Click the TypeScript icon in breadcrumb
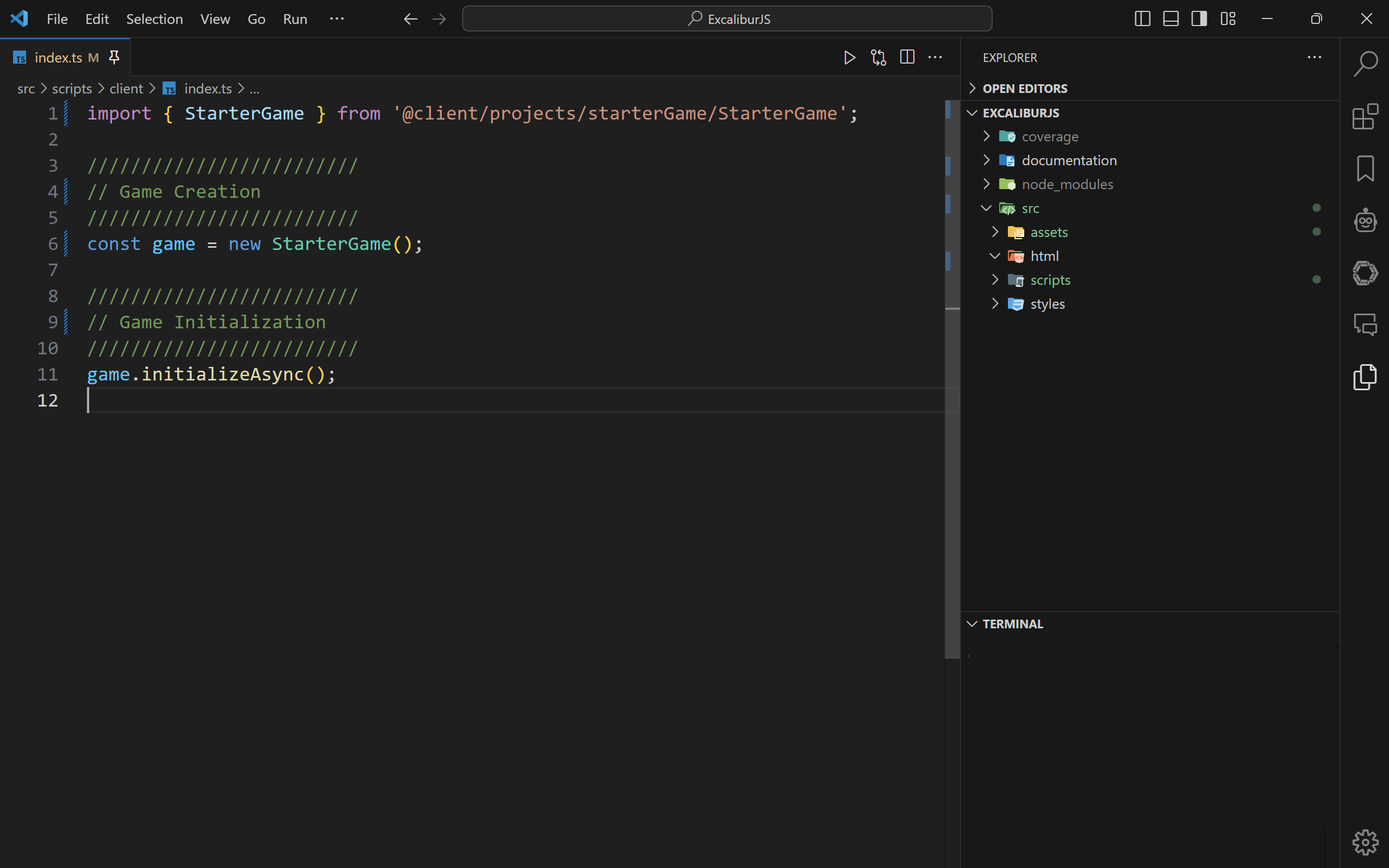This screenshot has width=1389, height=868. point(169,89)
